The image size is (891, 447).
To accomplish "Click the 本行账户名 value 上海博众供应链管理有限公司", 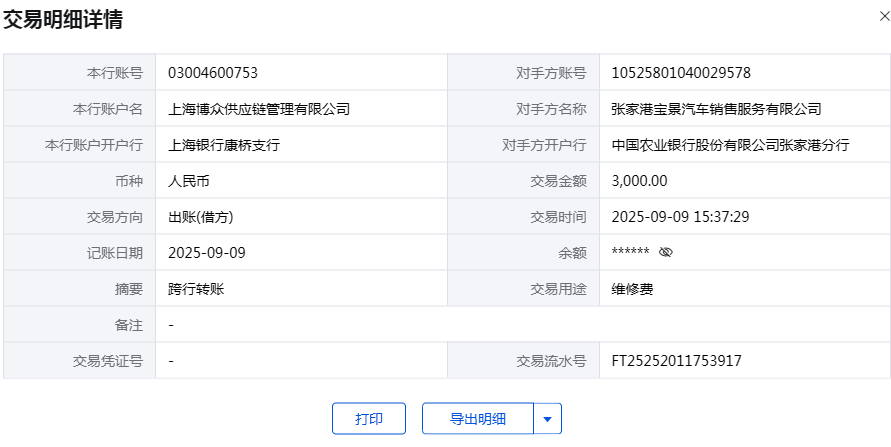I will tap(259, 109).
